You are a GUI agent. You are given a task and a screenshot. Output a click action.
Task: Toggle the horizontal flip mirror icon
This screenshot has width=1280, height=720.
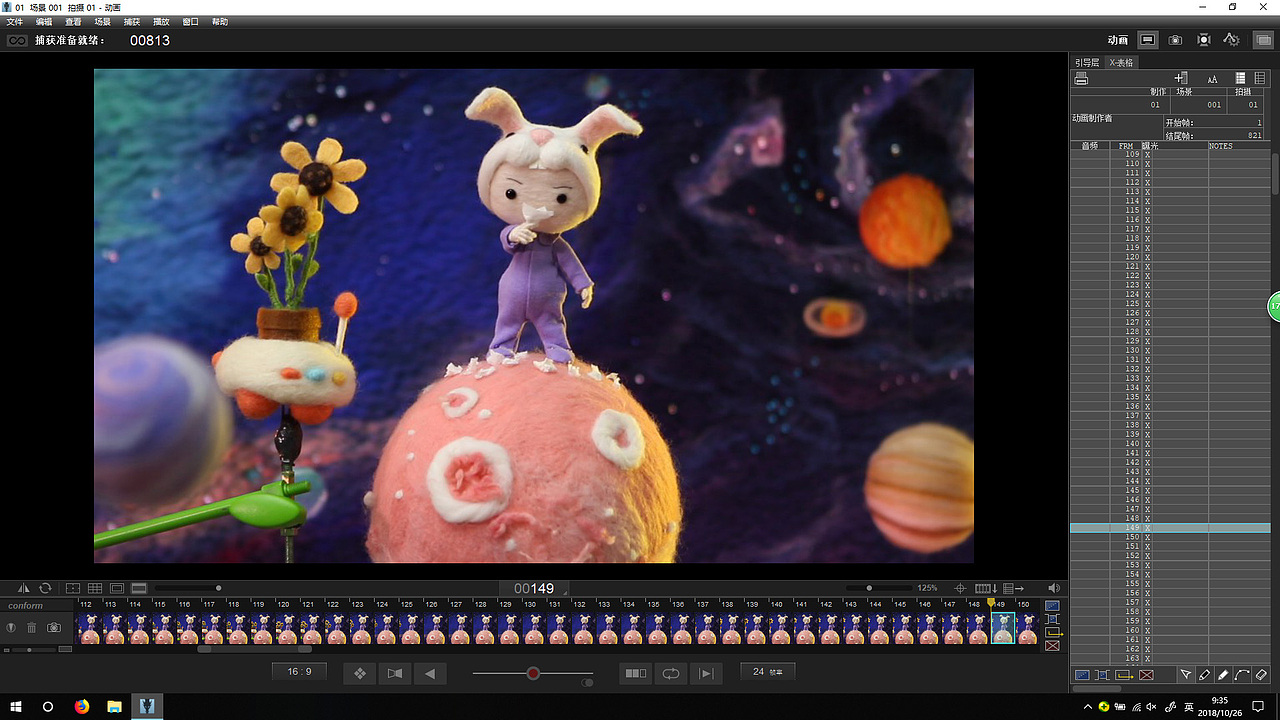(24, 588)
